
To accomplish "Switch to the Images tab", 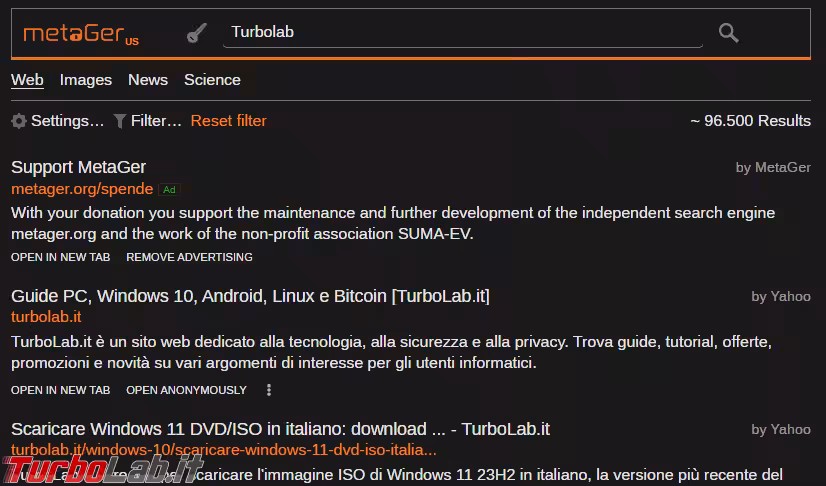I will (86, 80).
